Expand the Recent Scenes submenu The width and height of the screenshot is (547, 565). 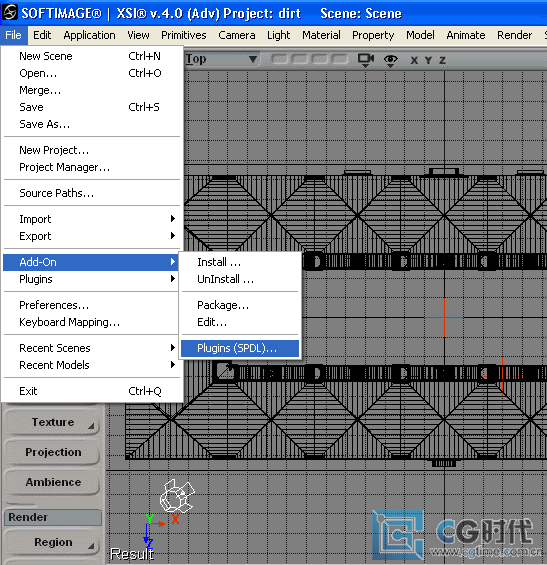(92, 348)
